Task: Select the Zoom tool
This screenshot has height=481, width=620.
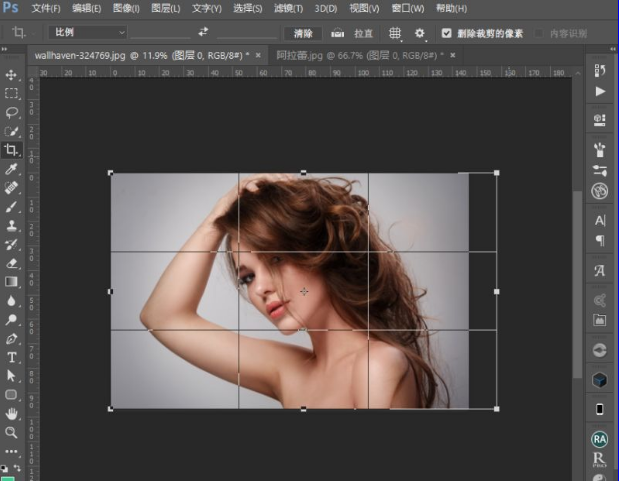Action: coord(12,432)
